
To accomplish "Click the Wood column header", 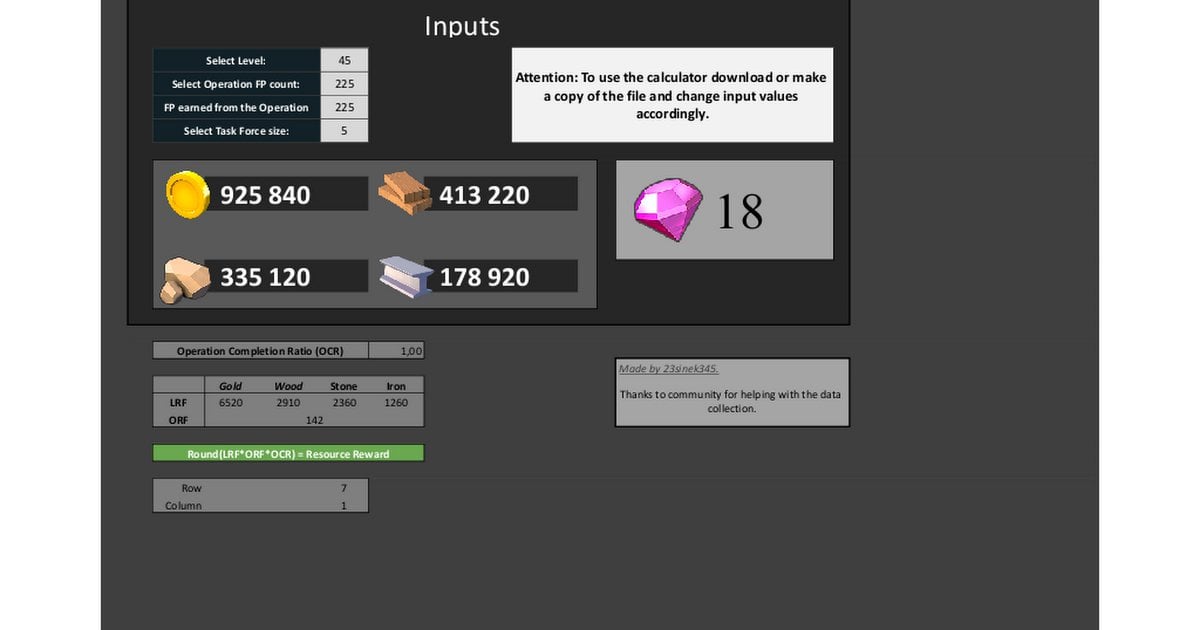I will [289, 386].
